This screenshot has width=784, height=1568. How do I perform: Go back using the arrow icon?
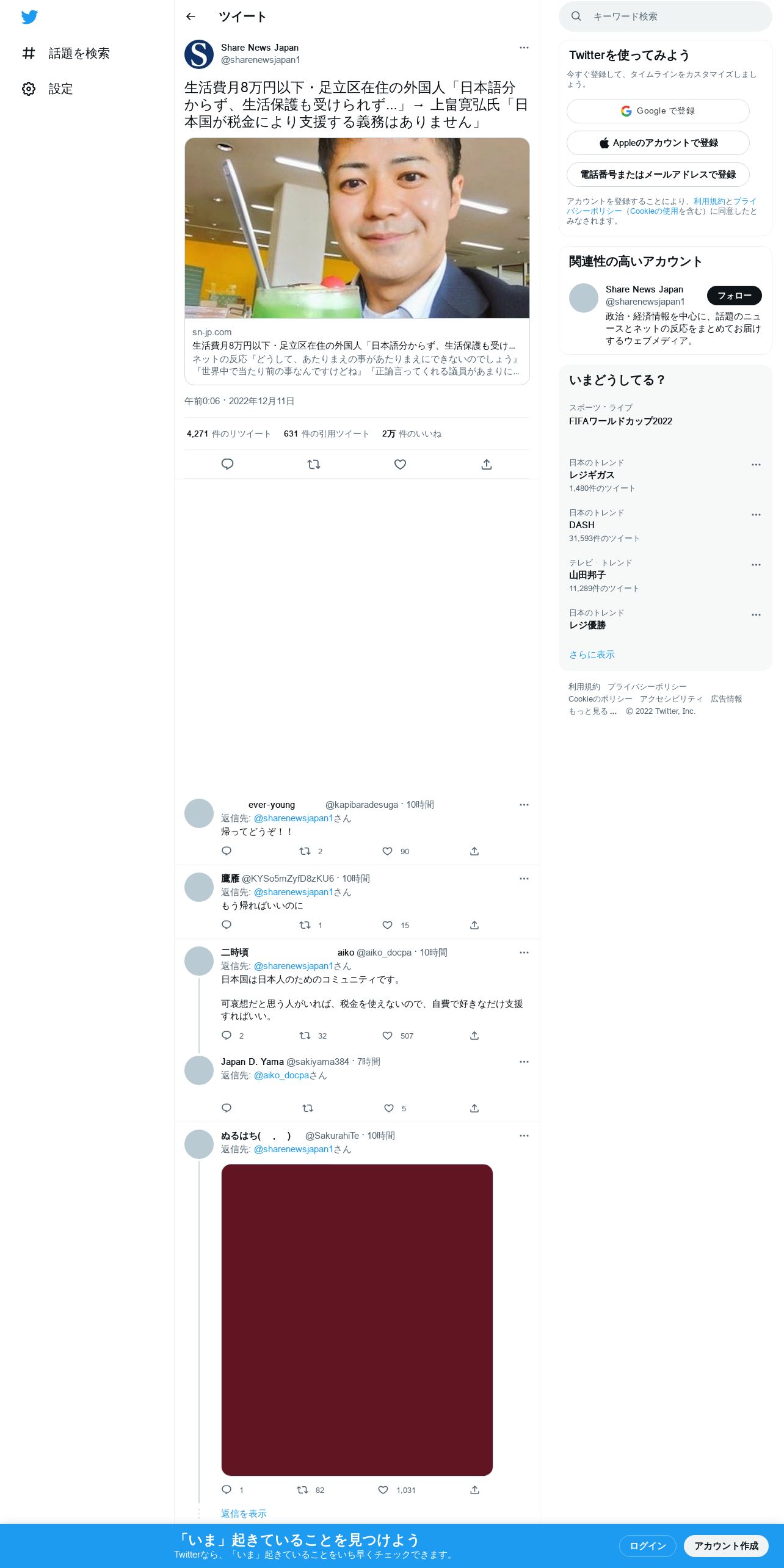point(191,16)
